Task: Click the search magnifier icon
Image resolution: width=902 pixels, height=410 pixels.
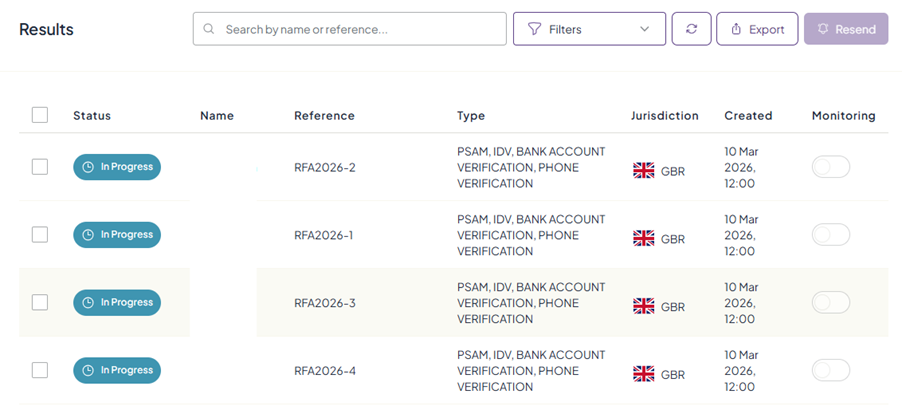Action: pos(209,29)
